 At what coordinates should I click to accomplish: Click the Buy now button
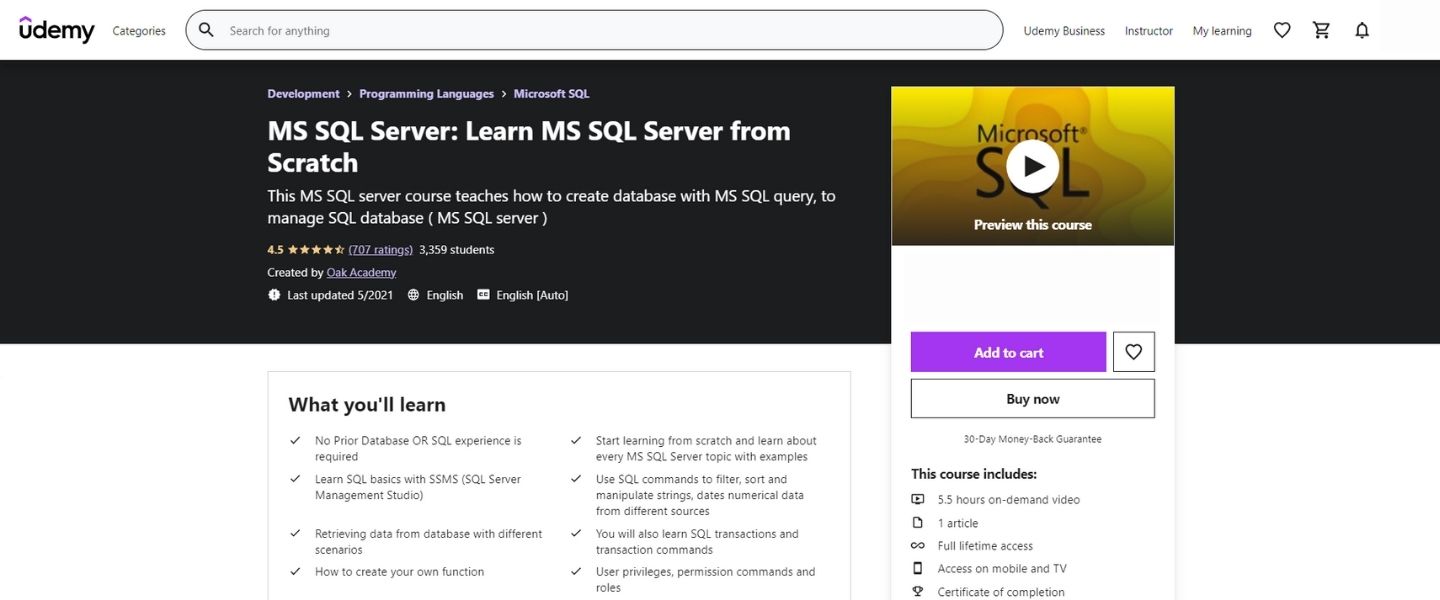tap(1033, 398)
